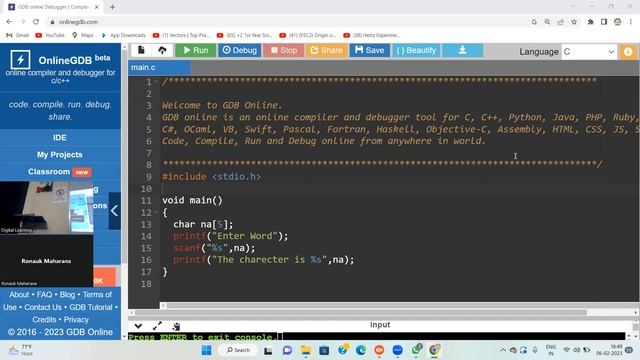The height and width of the screenshot is (360, 640).
Task: Open the browser Extensions puzzle icon
Action: point(591,22)
